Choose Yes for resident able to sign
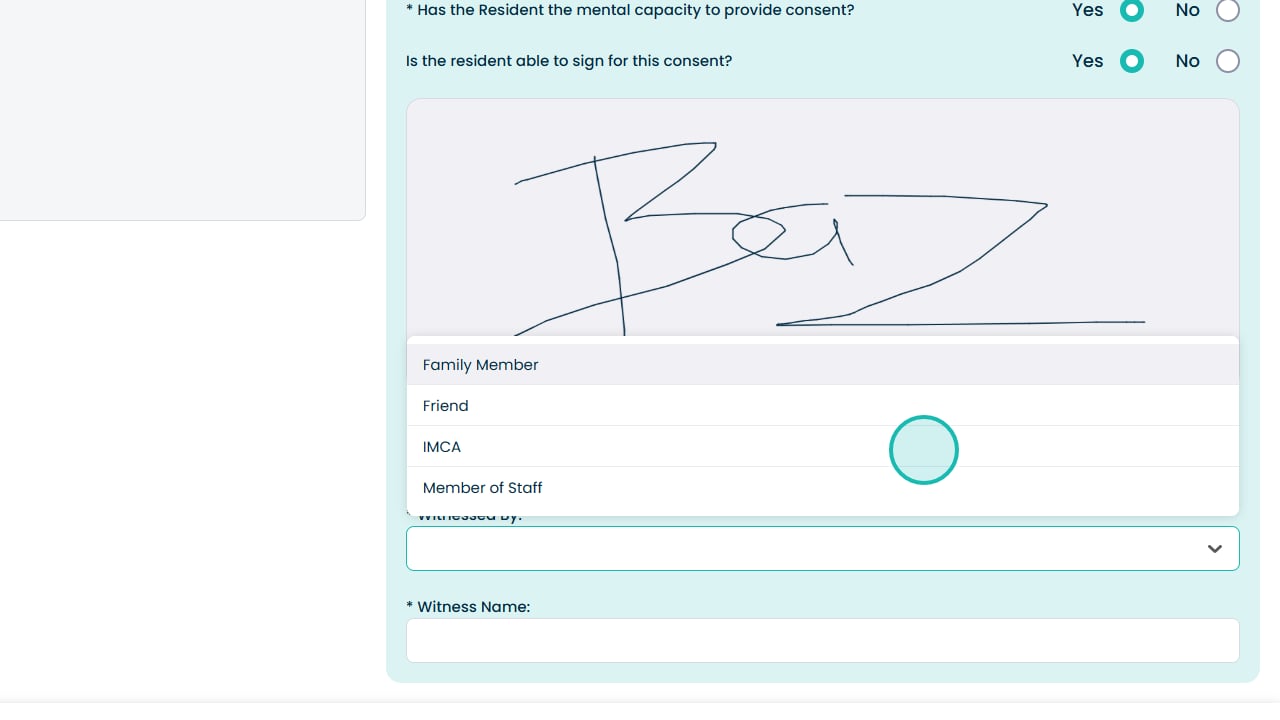Image resolution: width=1280 pixels, height=720 pixels. pos(1131,61)
